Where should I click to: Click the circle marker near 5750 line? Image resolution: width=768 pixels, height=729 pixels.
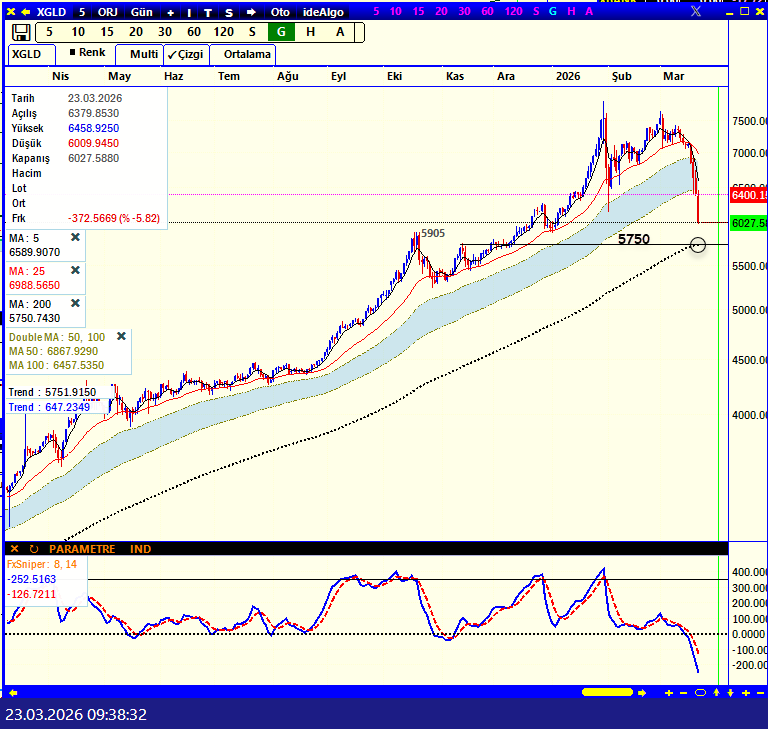tap(698, 244)
